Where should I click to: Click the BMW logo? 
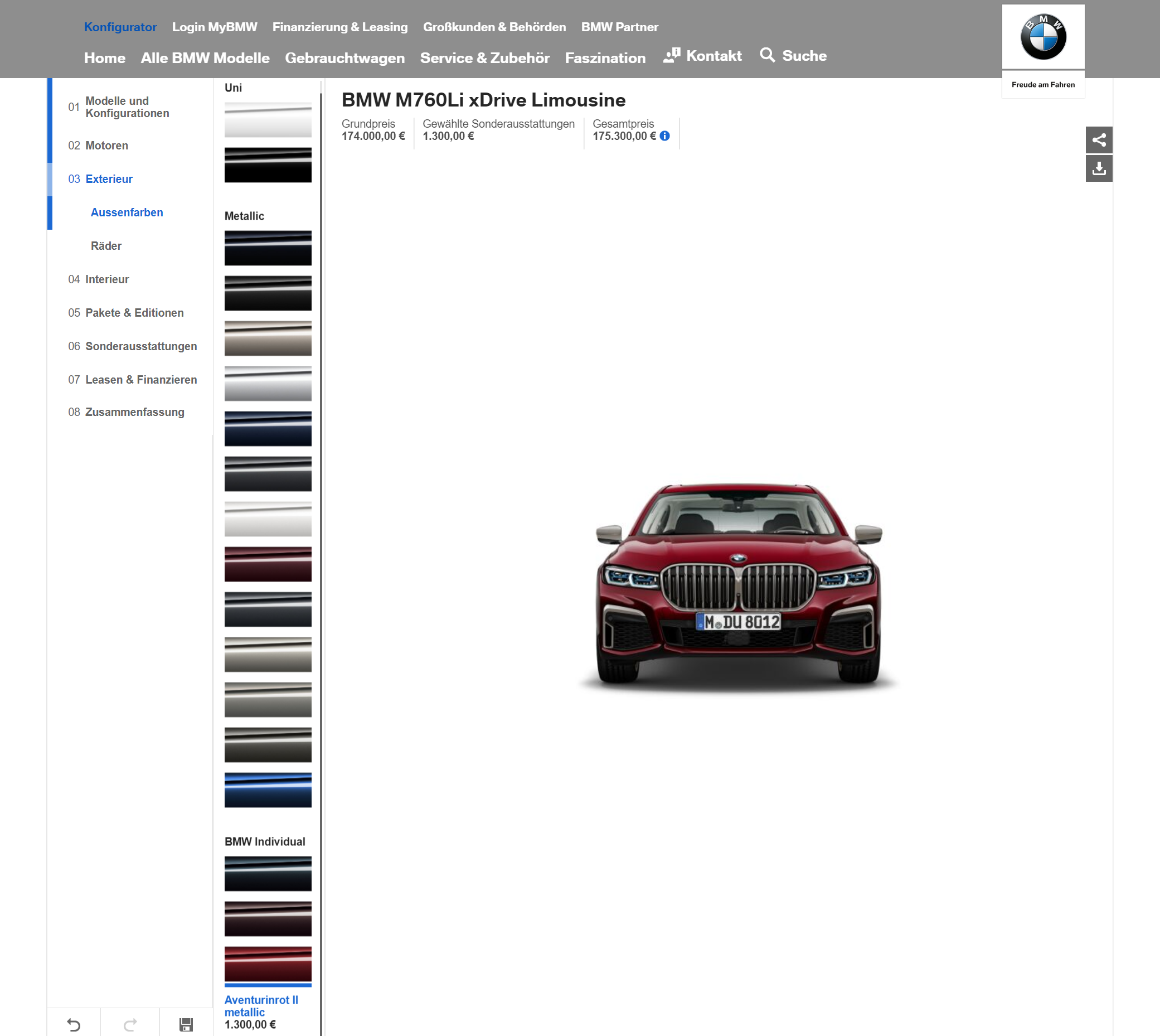1043,37
